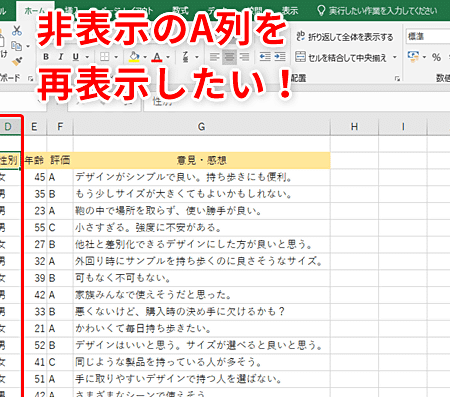
Task: Open the 配置 group dialog launcher
Action: click(397, 79)
